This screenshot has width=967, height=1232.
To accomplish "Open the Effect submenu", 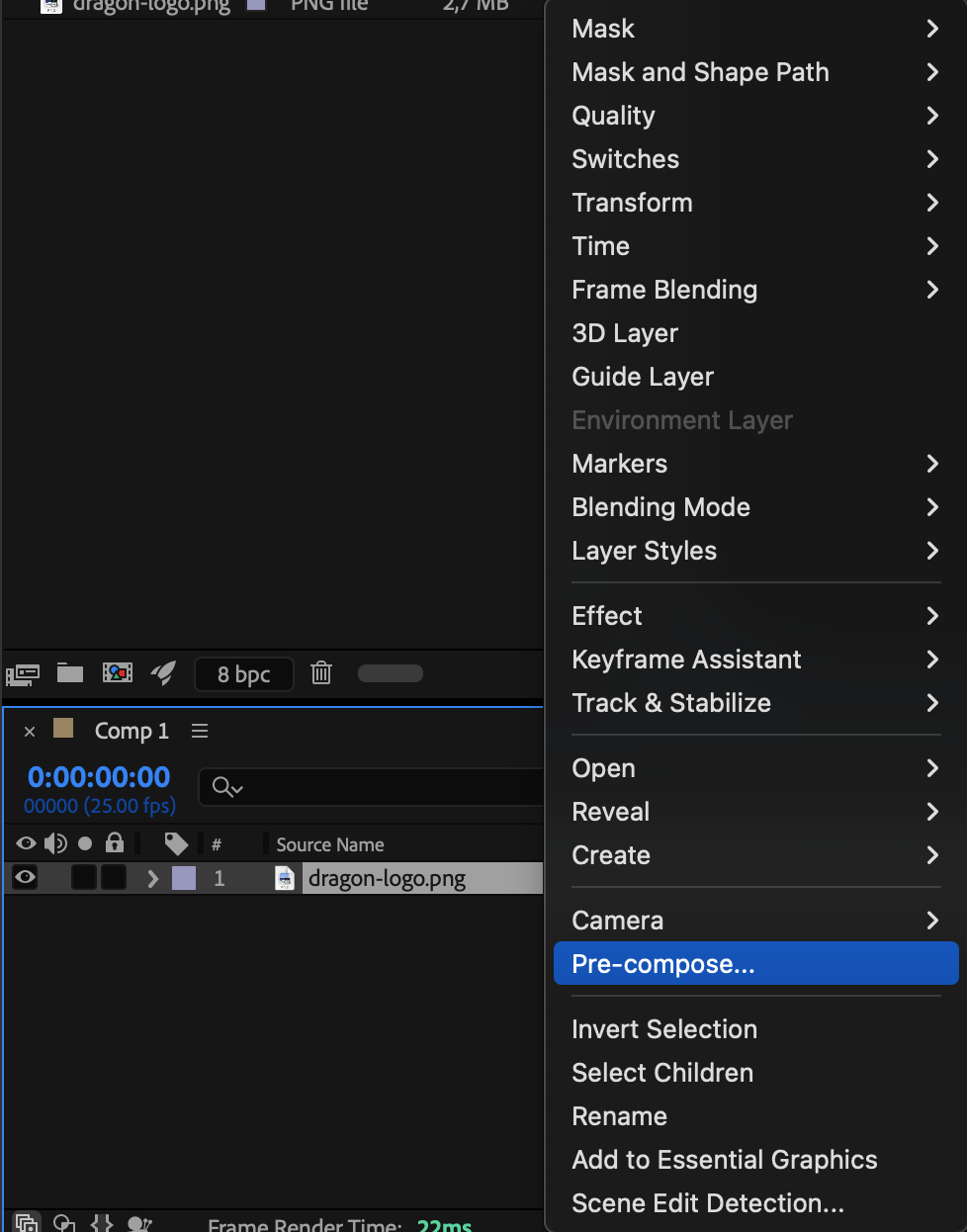I will pos(755,616).
